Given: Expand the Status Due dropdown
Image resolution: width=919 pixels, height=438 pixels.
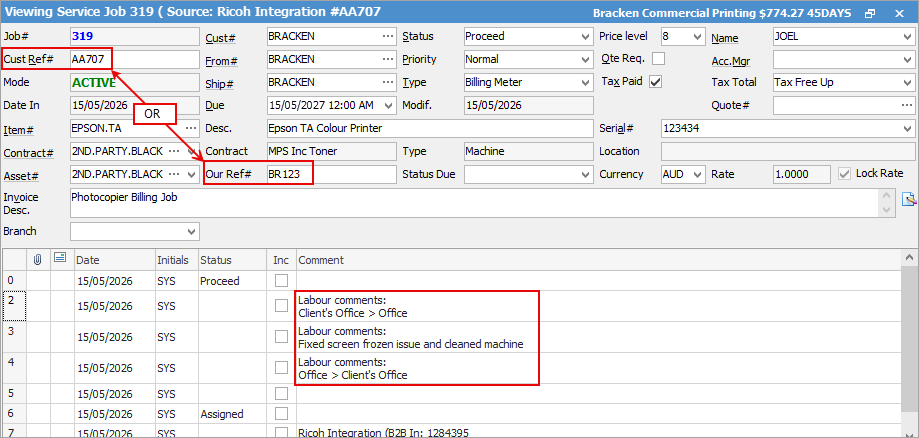Looking at the screenshot, I should coord(586,174).
